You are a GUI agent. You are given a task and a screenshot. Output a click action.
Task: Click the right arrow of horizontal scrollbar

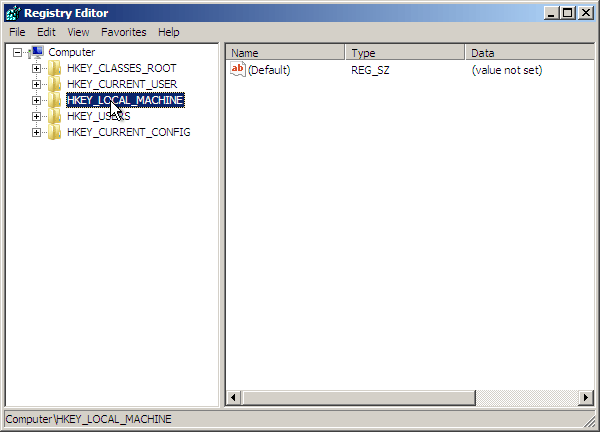(x=586, y=398)
